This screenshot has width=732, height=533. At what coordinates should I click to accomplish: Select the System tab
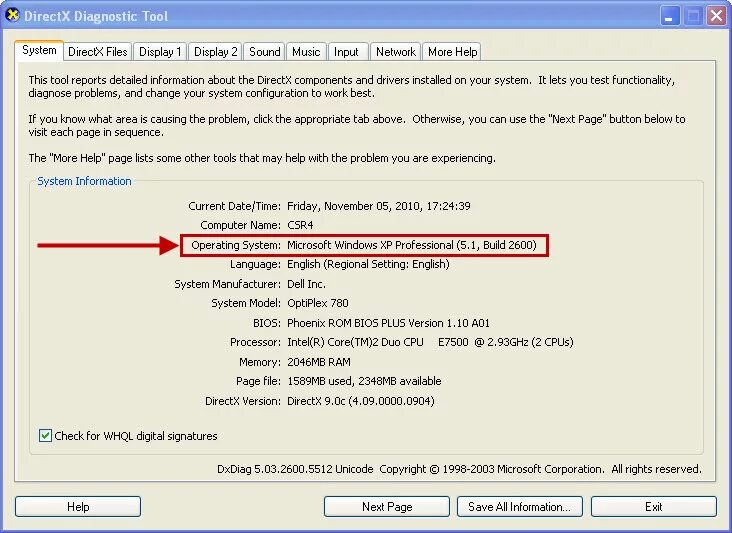click(39, 50)
